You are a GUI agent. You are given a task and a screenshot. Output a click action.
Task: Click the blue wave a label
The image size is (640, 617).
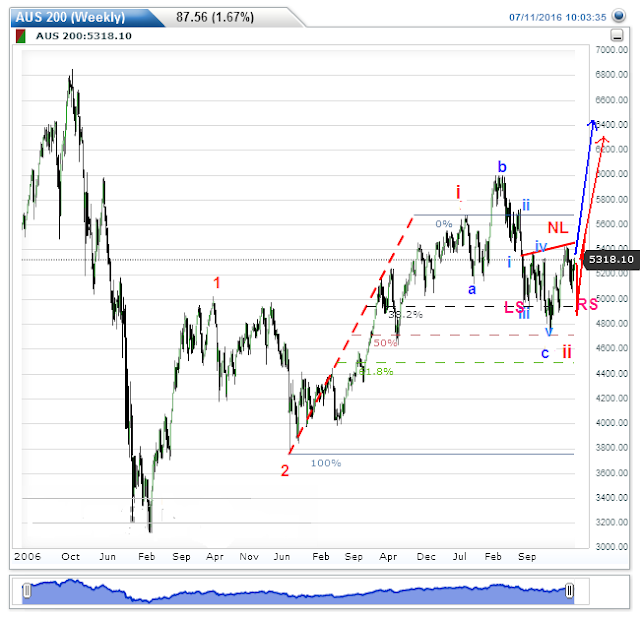click(472, 290)
